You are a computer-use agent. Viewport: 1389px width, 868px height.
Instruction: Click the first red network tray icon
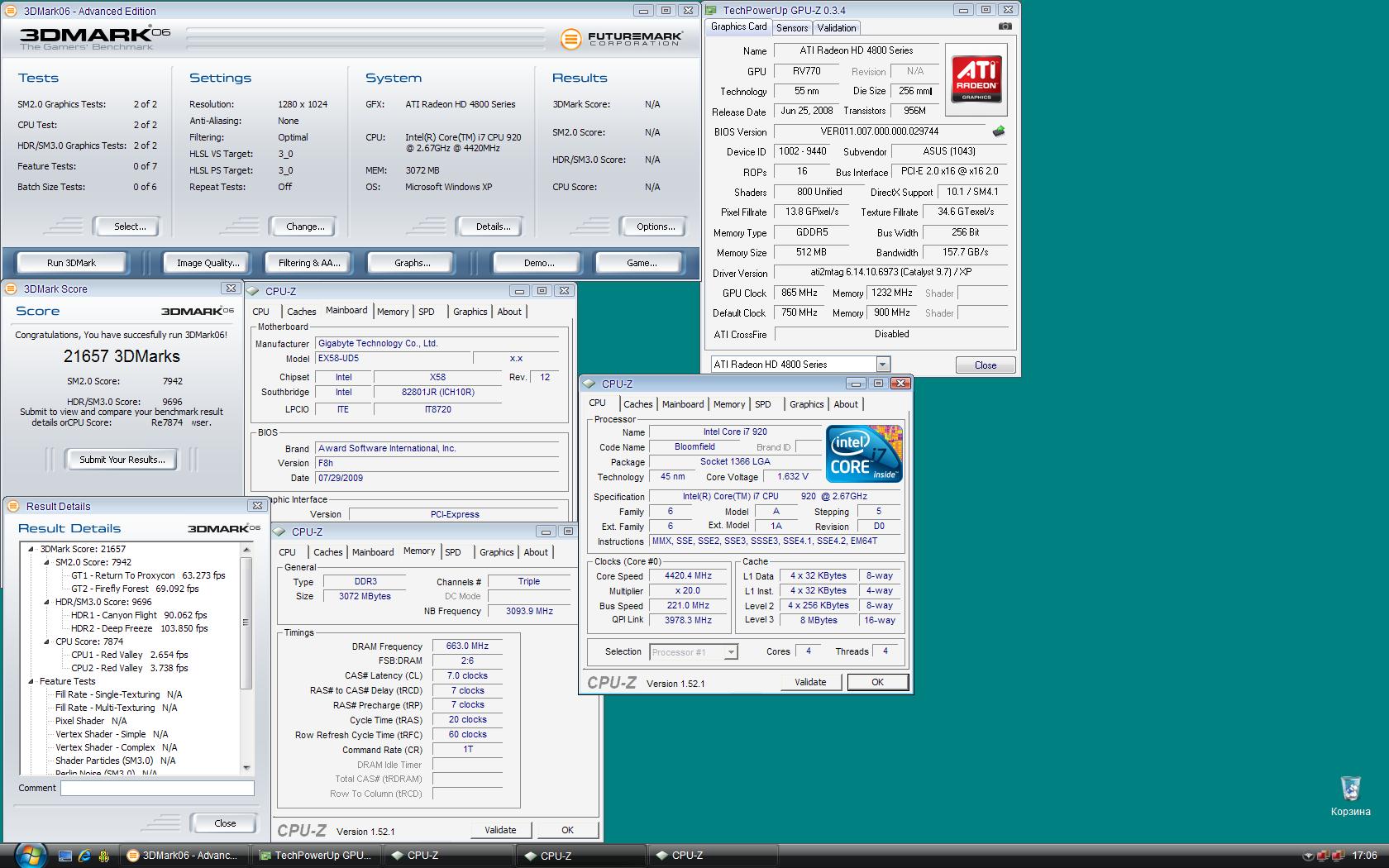pyautogui.click(x=1325, y=856)
